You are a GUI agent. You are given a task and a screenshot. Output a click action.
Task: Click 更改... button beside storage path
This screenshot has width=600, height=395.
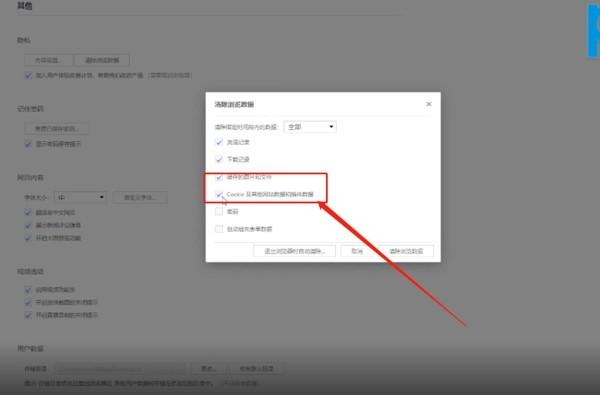click(x=209, y=369)
